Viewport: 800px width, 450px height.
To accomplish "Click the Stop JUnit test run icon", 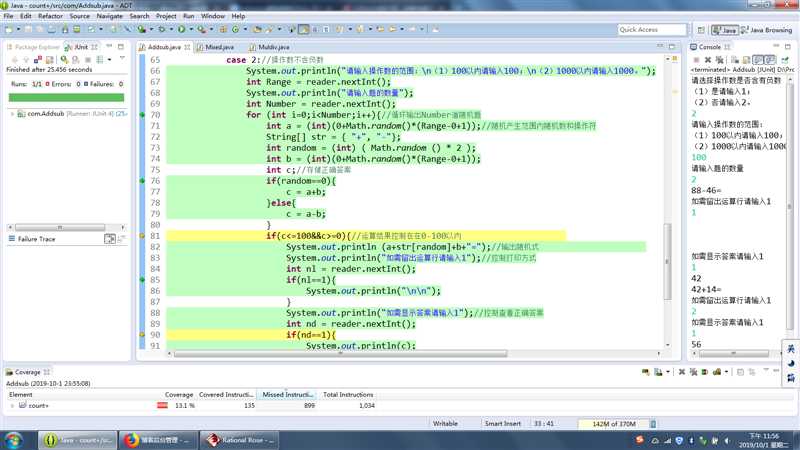I will click(x=88, y=60).
